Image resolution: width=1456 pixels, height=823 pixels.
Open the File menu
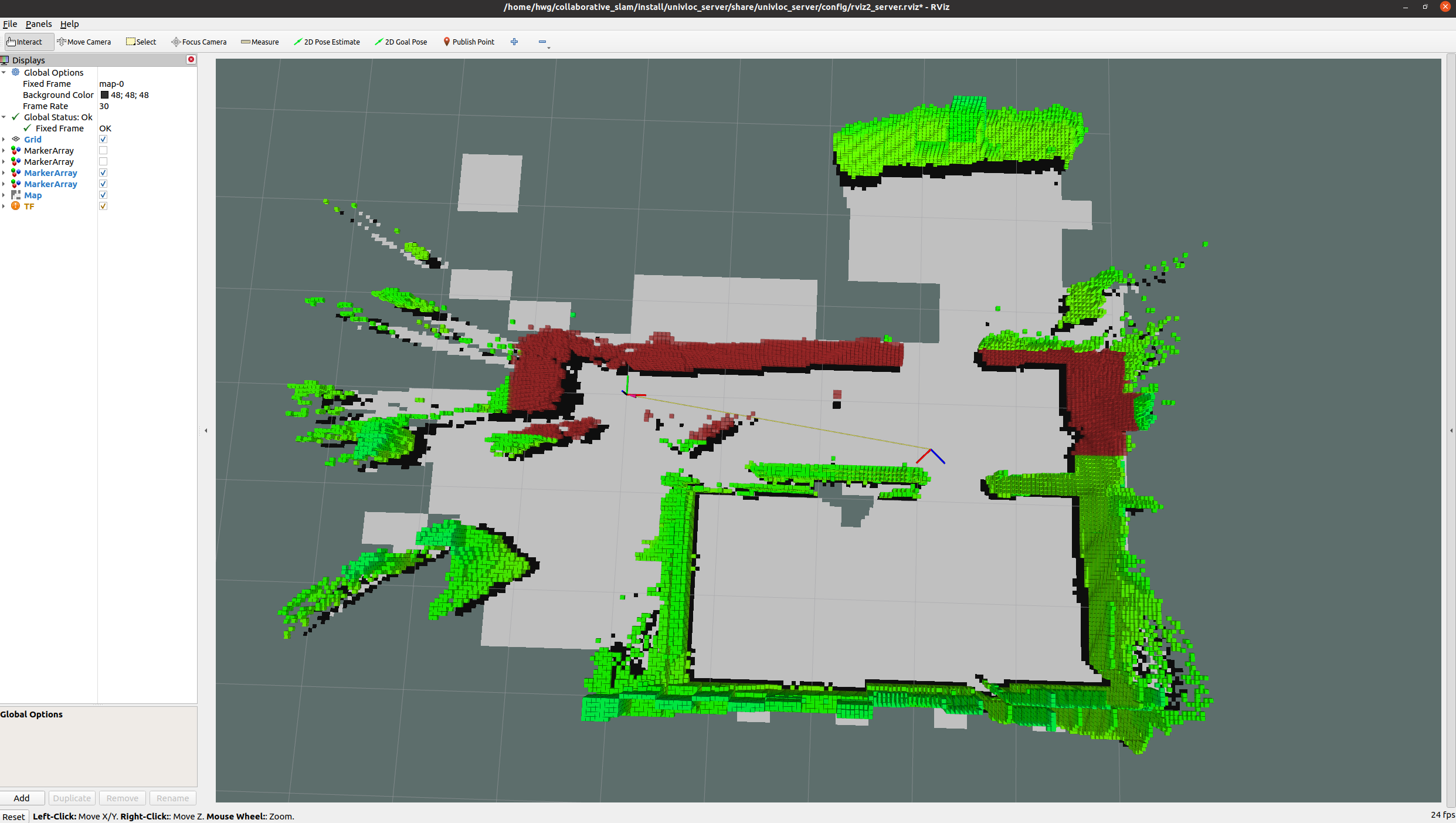coord(10,24)
